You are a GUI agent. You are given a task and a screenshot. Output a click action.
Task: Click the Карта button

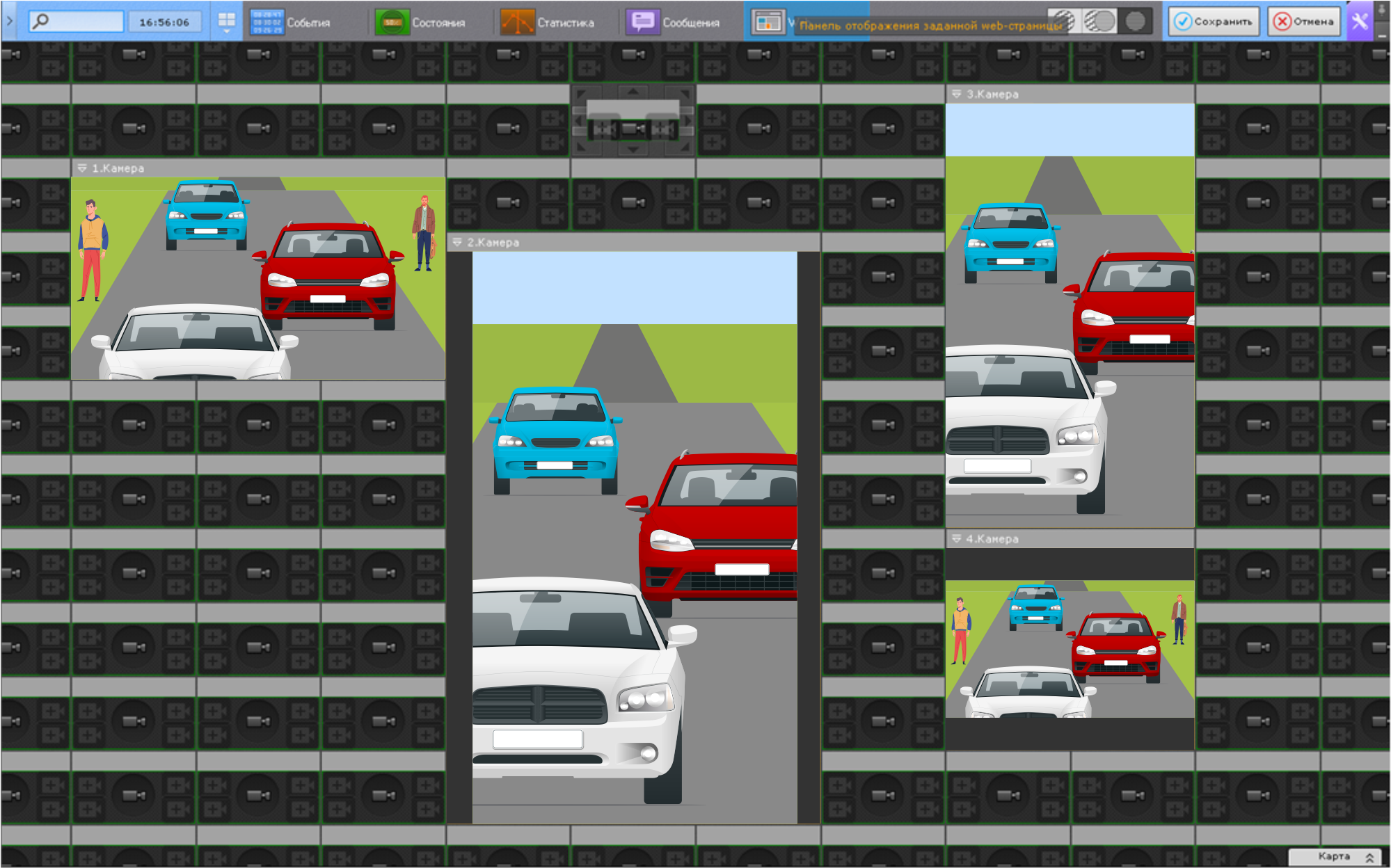(x=1334, y=856)
